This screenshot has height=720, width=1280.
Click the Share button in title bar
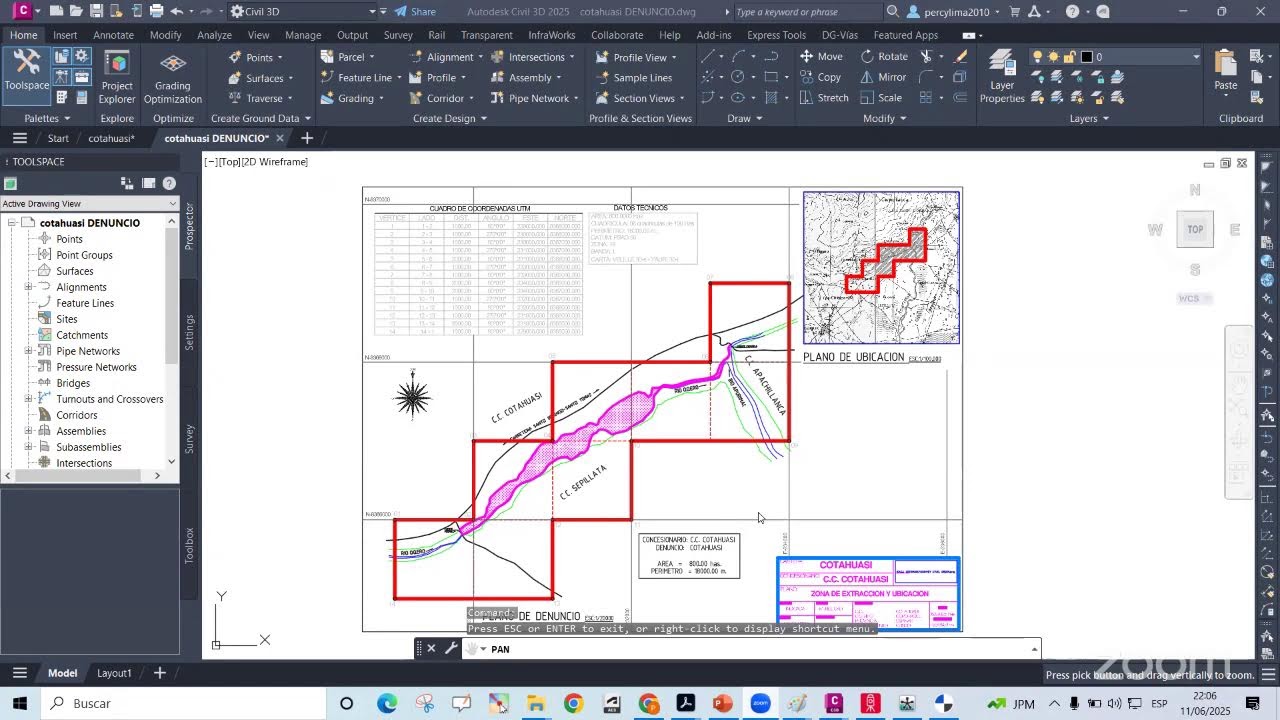(x=415, y=12)
